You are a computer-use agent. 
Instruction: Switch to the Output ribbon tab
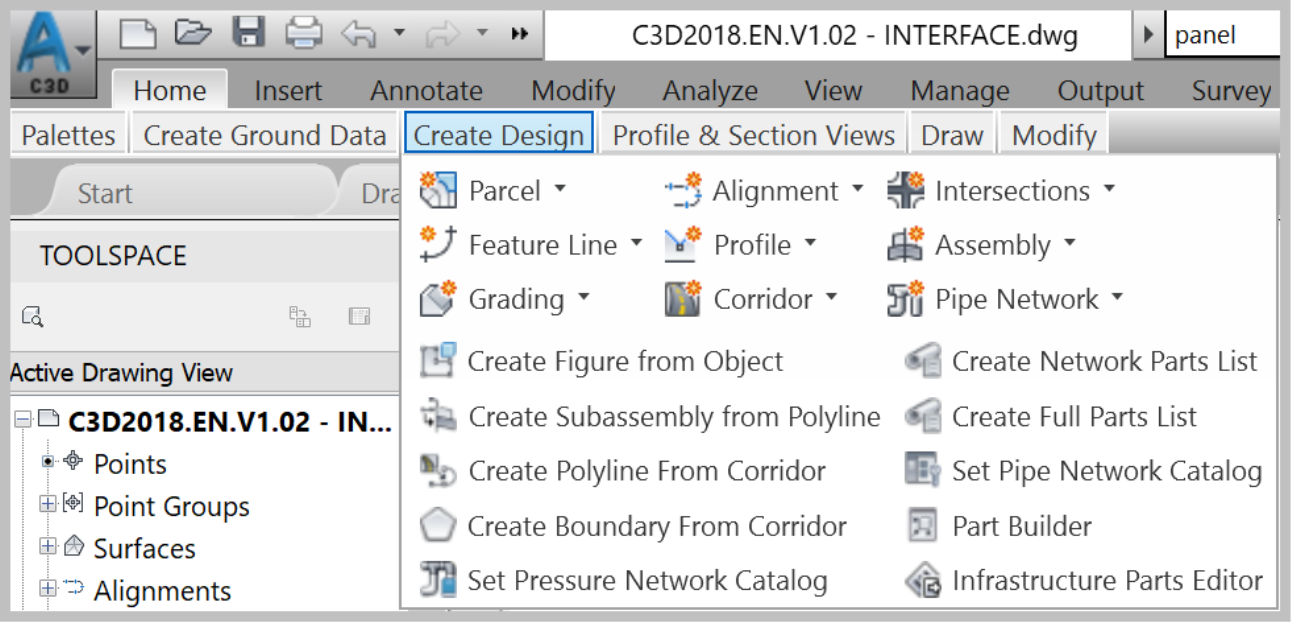click(1101, 90)
